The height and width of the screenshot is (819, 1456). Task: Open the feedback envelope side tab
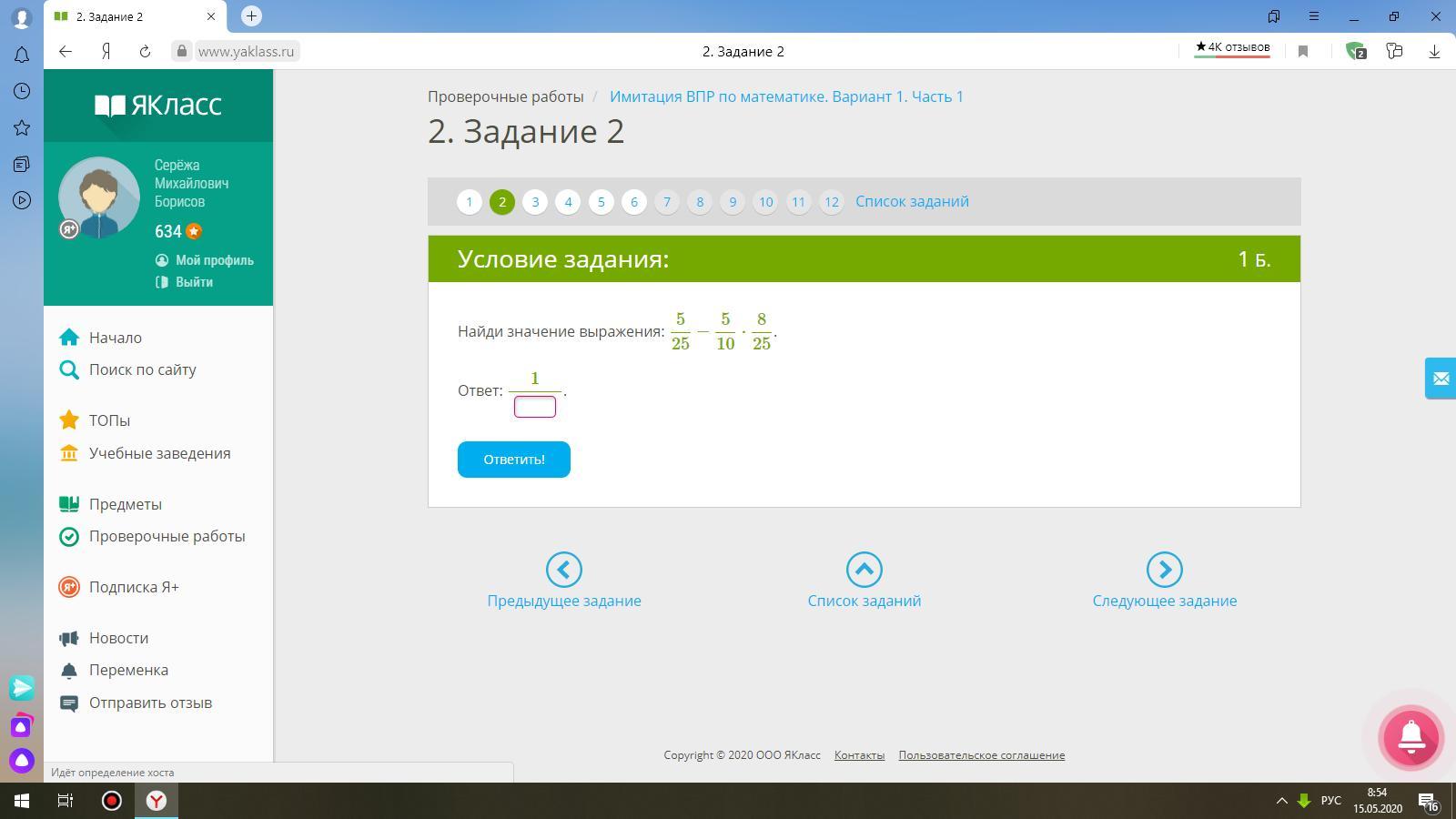coord(1441,379)
